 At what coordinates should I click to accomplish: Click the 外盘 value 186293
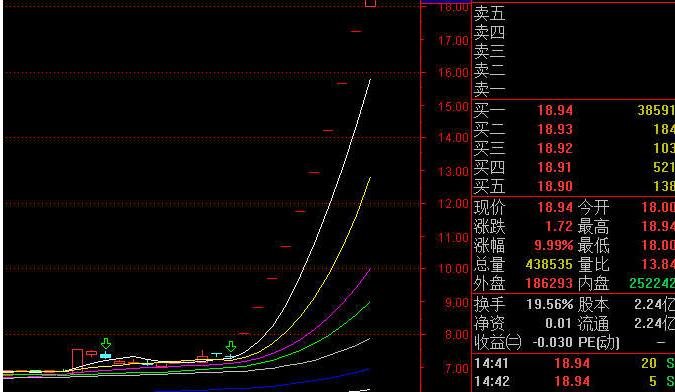tap(549, 283)
